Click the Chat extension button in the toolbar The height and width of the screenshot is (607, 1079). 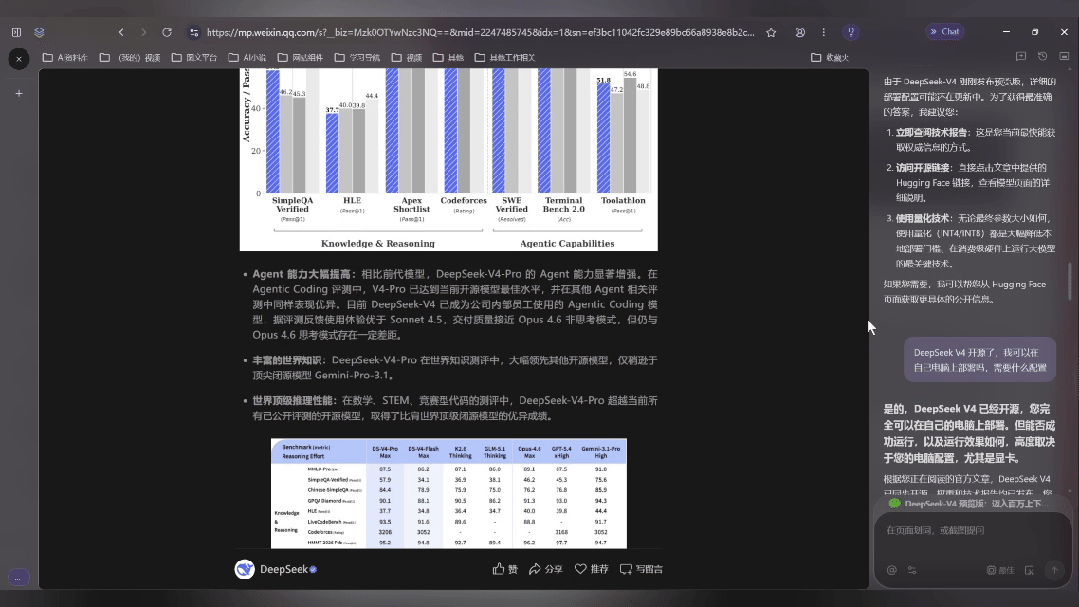[x=943, y=31]
